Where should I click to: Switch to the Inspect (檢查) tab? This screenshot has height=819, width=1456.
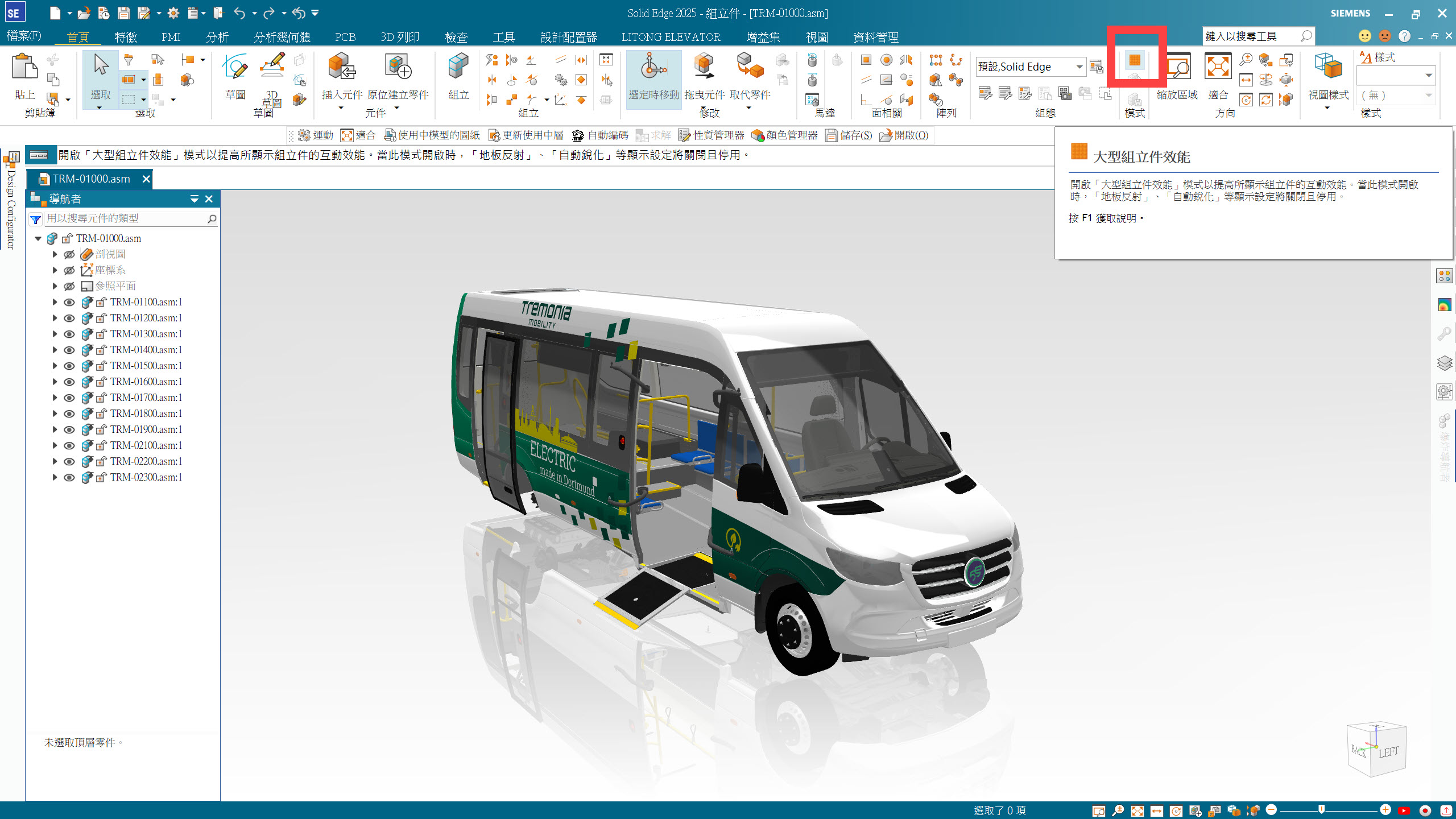pyautogui.click(x=456, y=37)
